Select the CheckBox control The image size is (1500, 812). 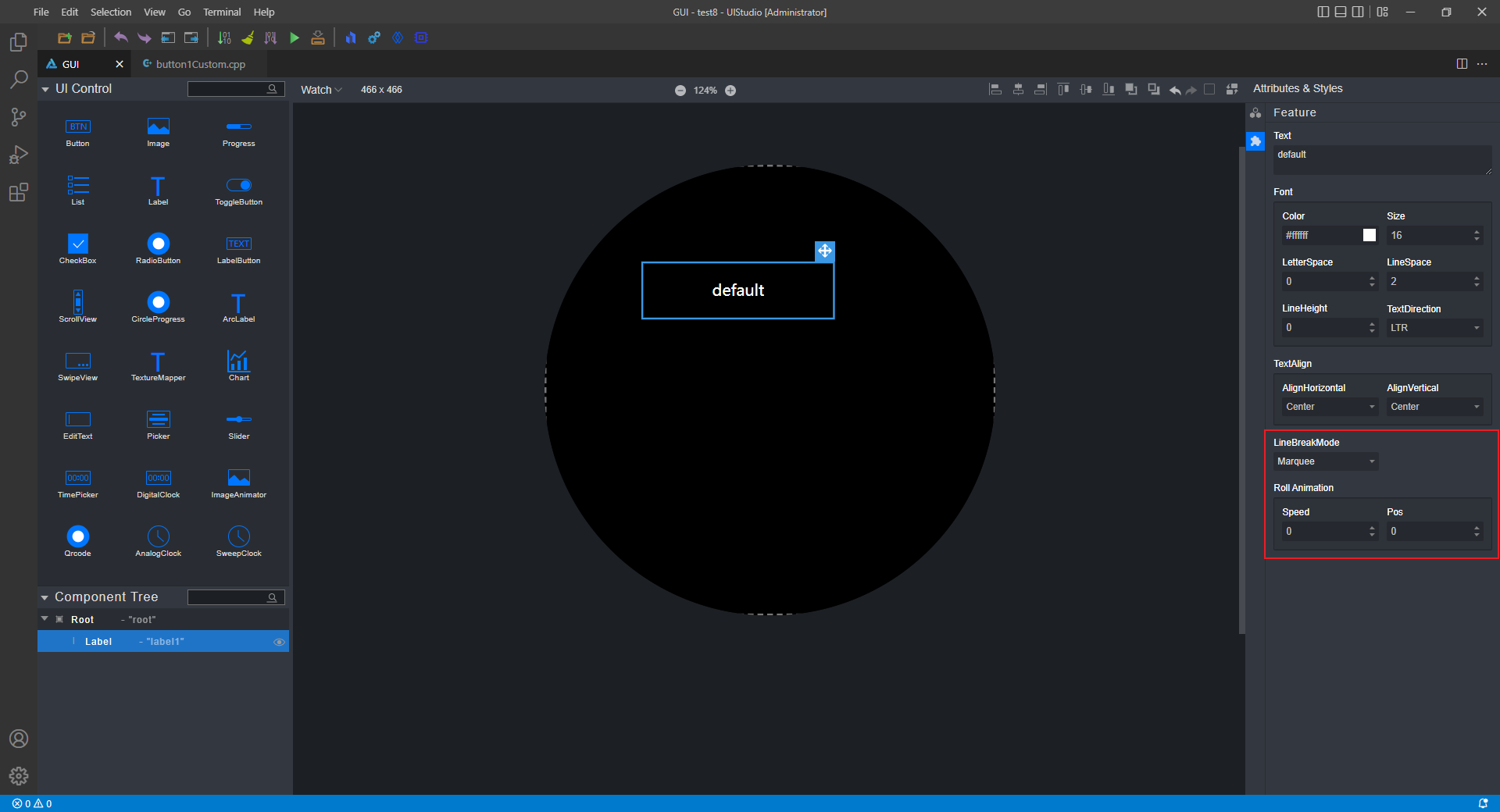point(77,244)
